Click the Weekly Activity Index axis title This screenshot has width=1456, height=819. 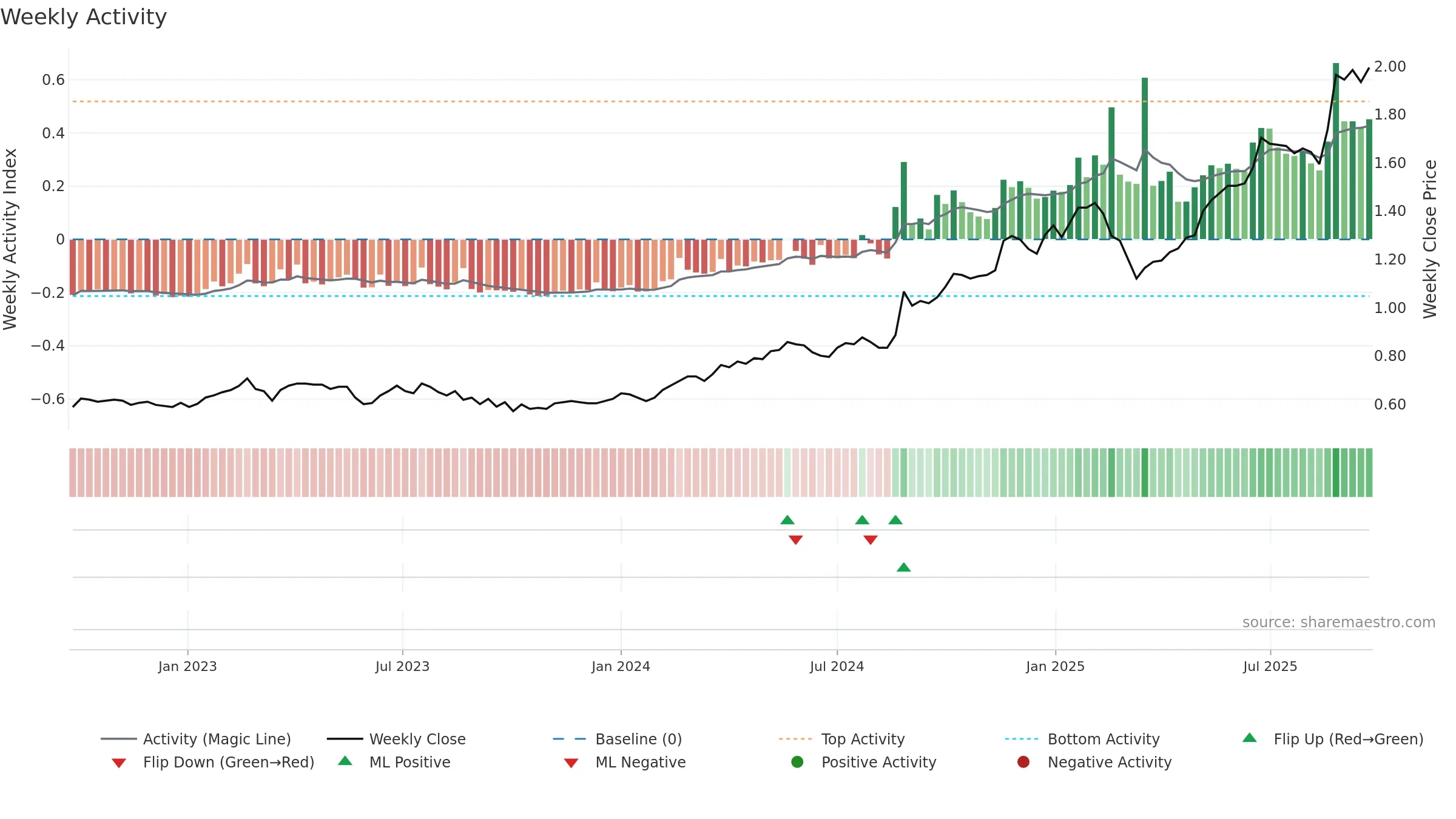[10, 239]
